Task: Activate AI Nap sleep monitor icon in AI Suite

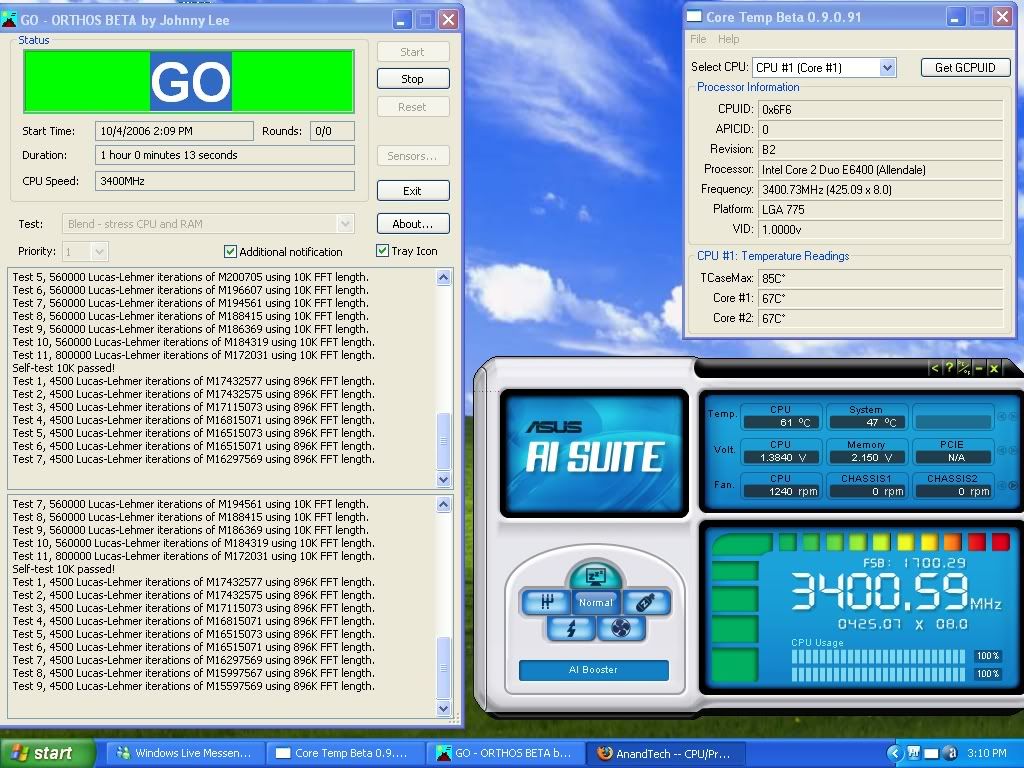Action: point(596,575)
